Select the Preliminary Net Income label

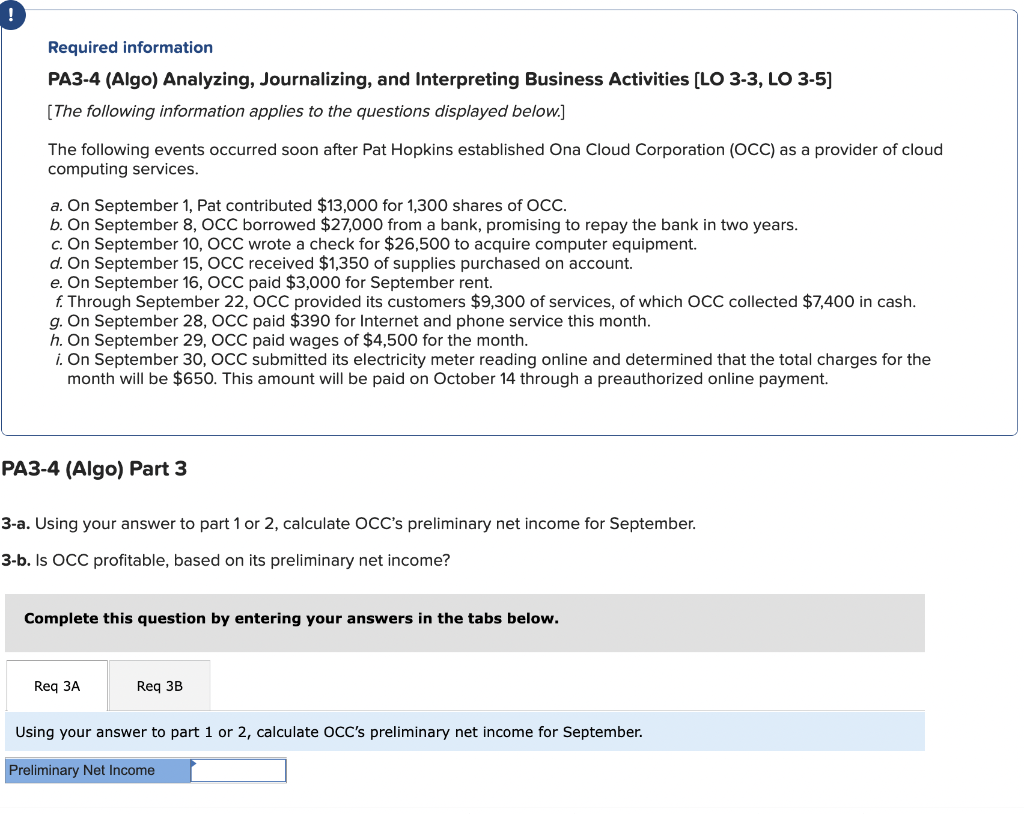coord(96,770)
